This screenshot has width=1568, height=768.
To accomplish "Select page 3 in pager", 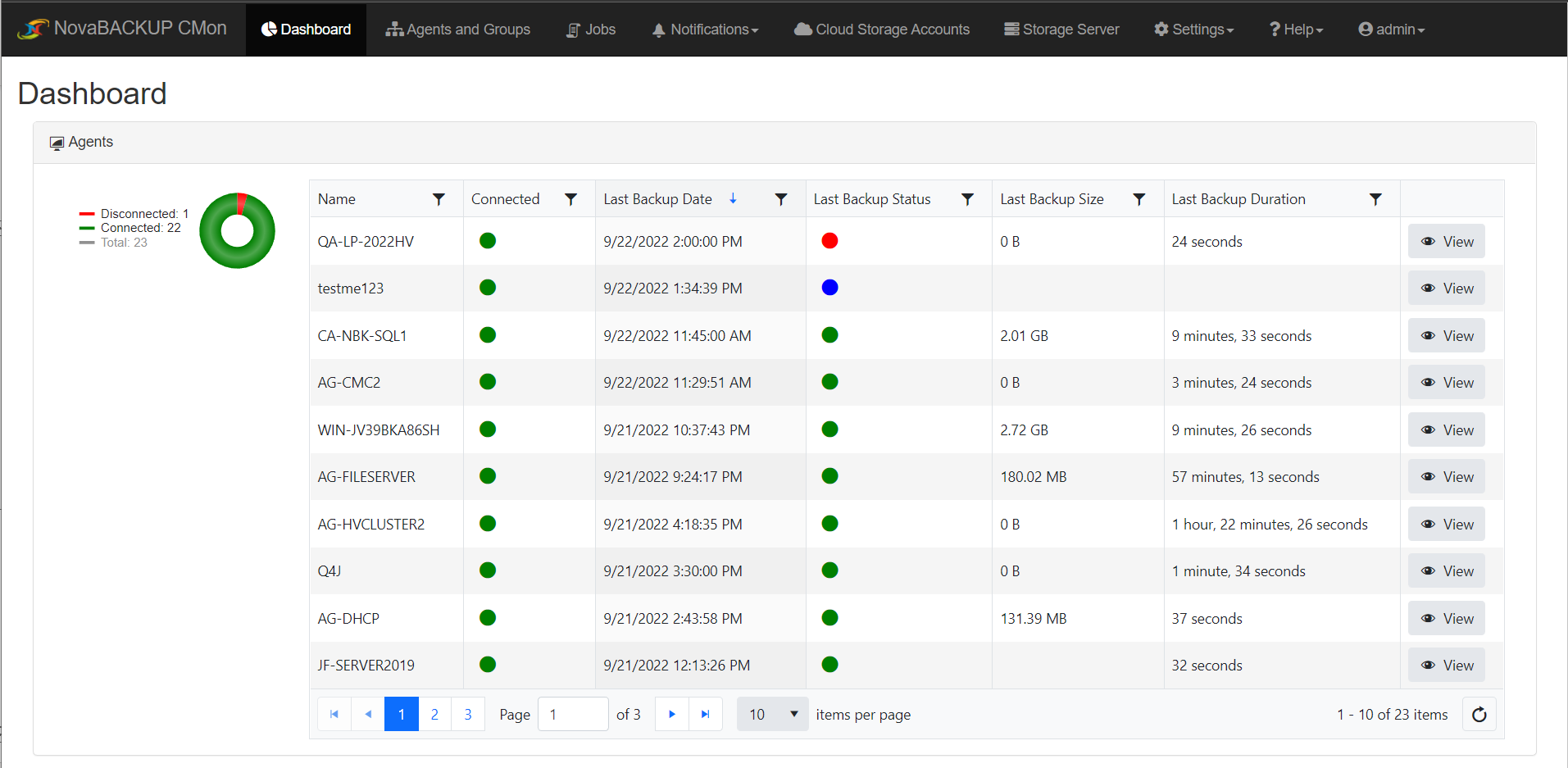I will 468,714.
